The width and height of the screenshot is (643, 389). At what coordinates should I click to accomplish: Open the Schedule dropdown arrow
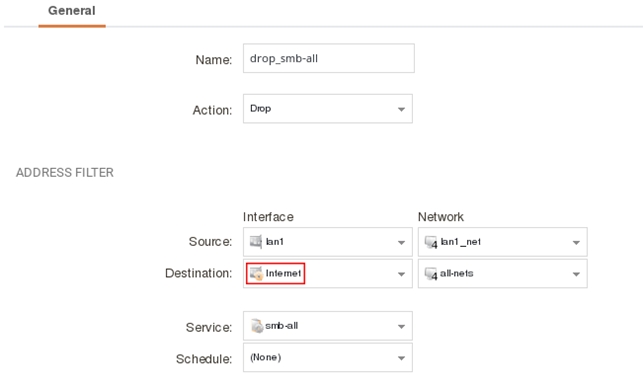click(401, 358)
